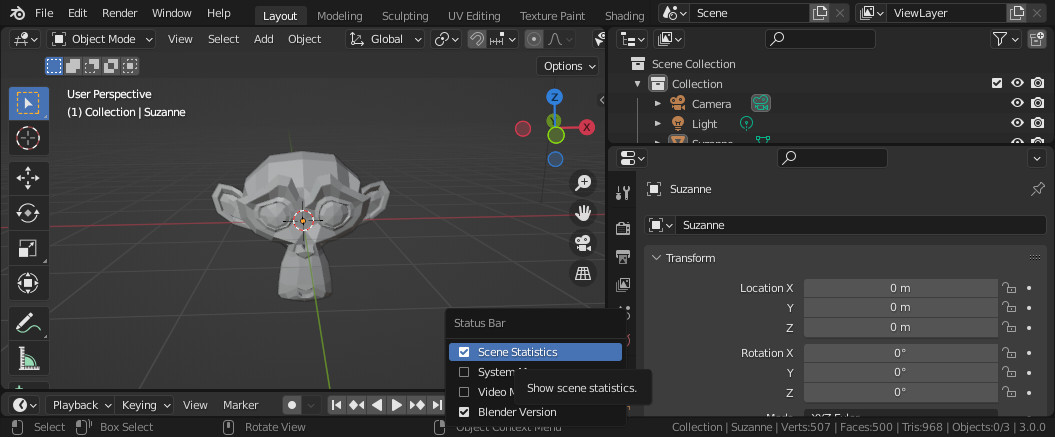Click the play animation button

click(397, 405)
